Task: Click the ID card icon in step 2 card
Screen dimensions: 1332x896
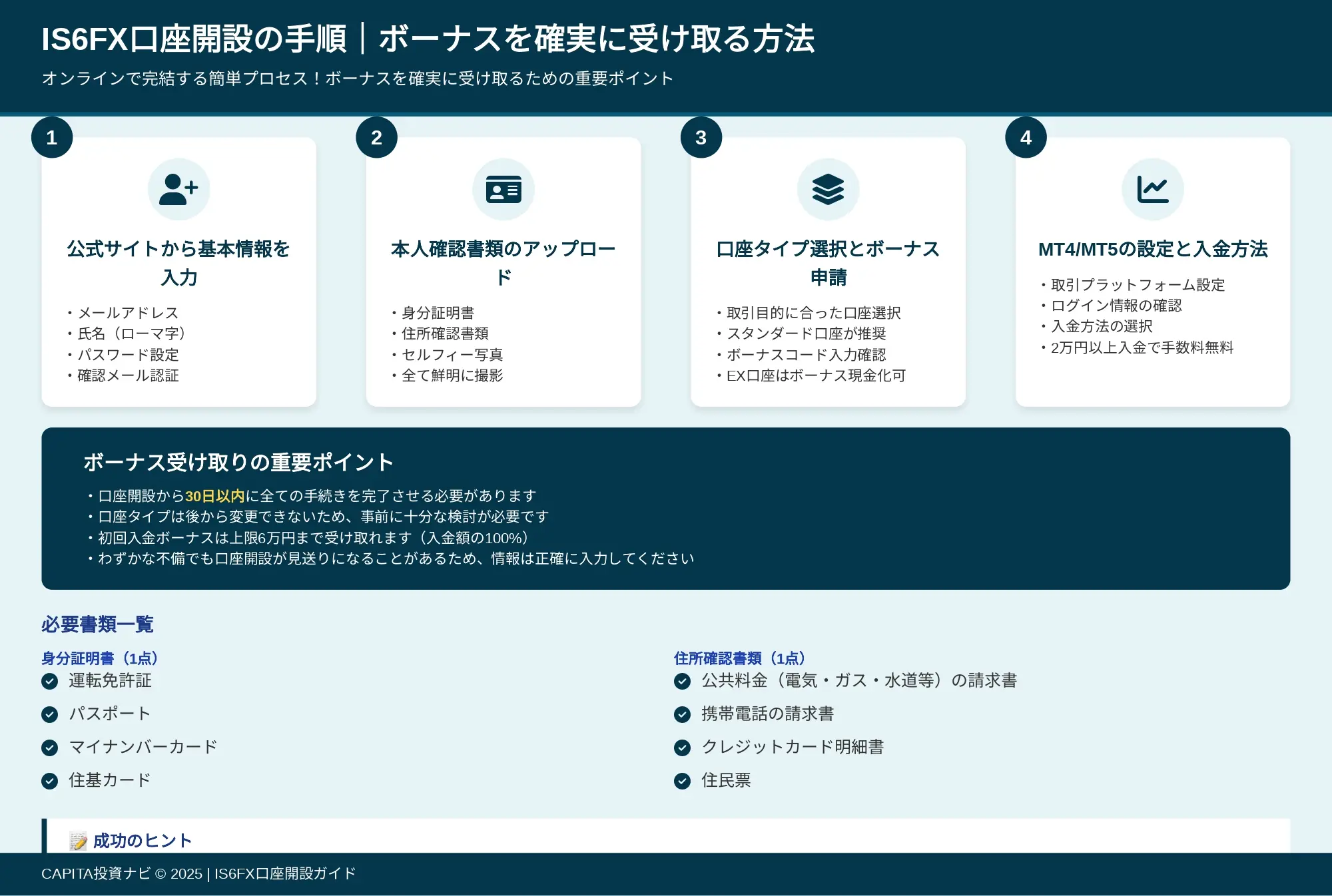Action: coord(503,189)
